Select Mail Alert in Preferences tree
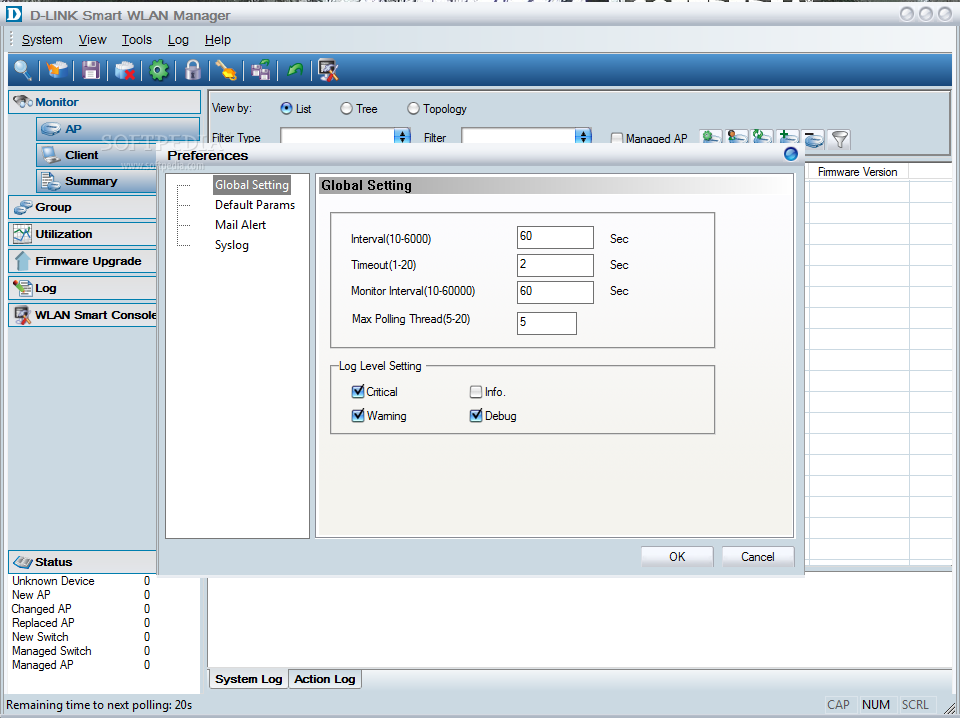 click(x=240, y=225)
